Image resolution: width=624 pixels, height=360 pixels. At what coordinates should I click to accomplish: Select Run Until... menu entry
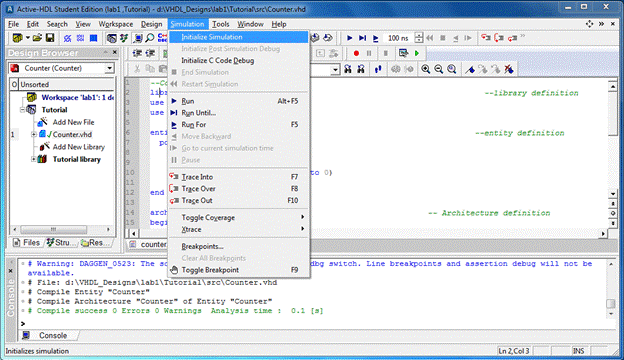pyautogui.click(x=239, y=113)
